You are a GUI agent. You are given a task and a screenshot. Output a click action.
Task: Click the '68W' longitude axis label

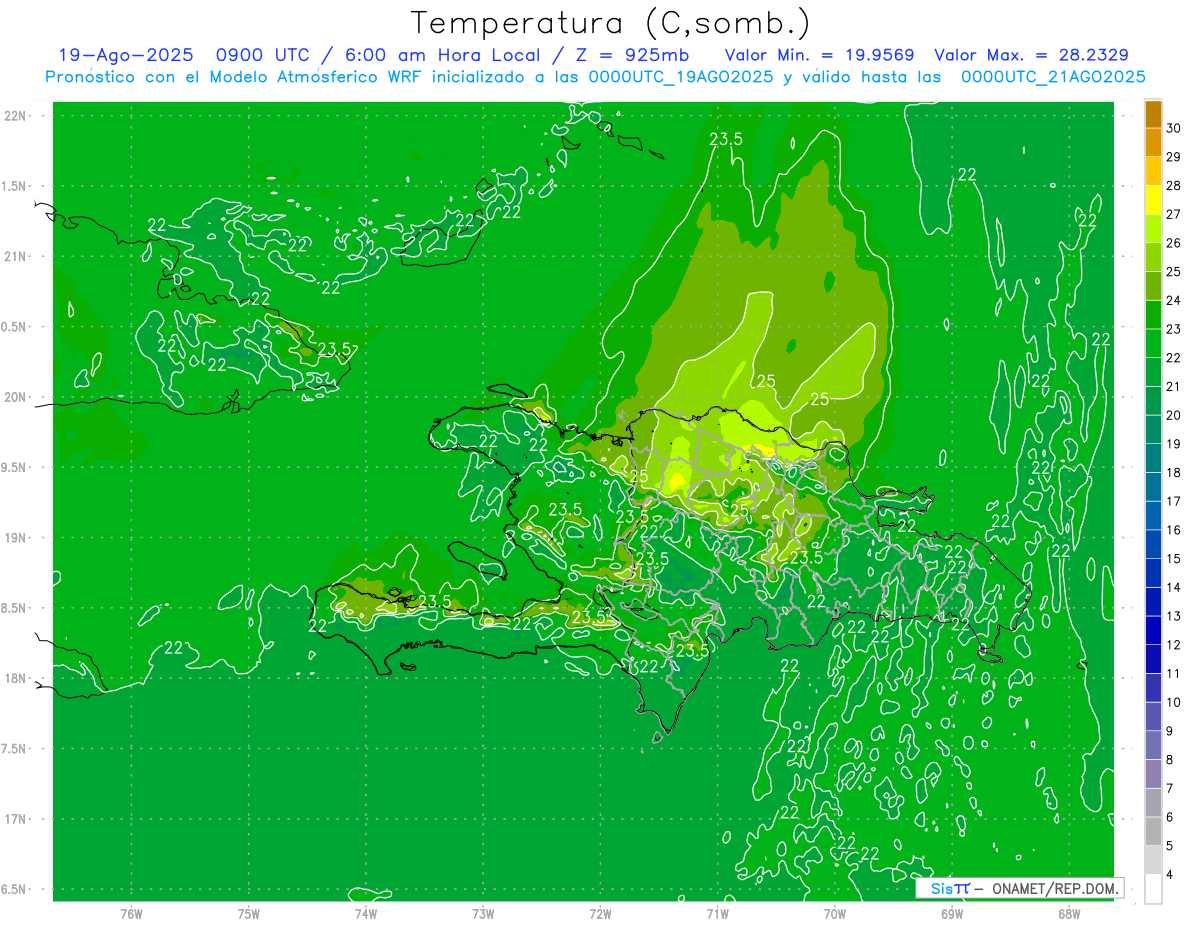tap(1068, 913)
